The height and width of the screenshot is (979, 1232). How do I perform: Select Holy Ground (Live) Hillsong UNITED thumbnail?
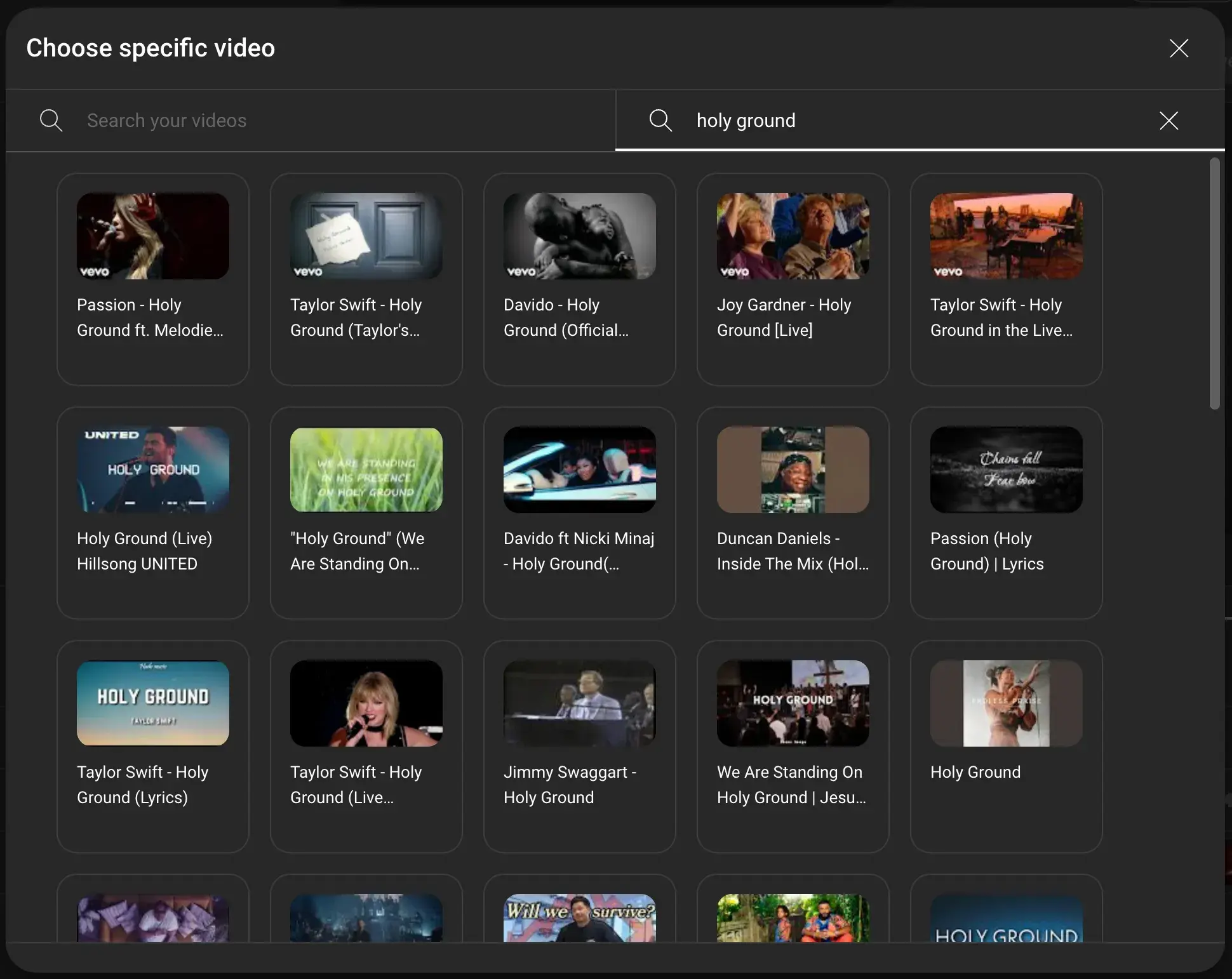click(153, 470)
